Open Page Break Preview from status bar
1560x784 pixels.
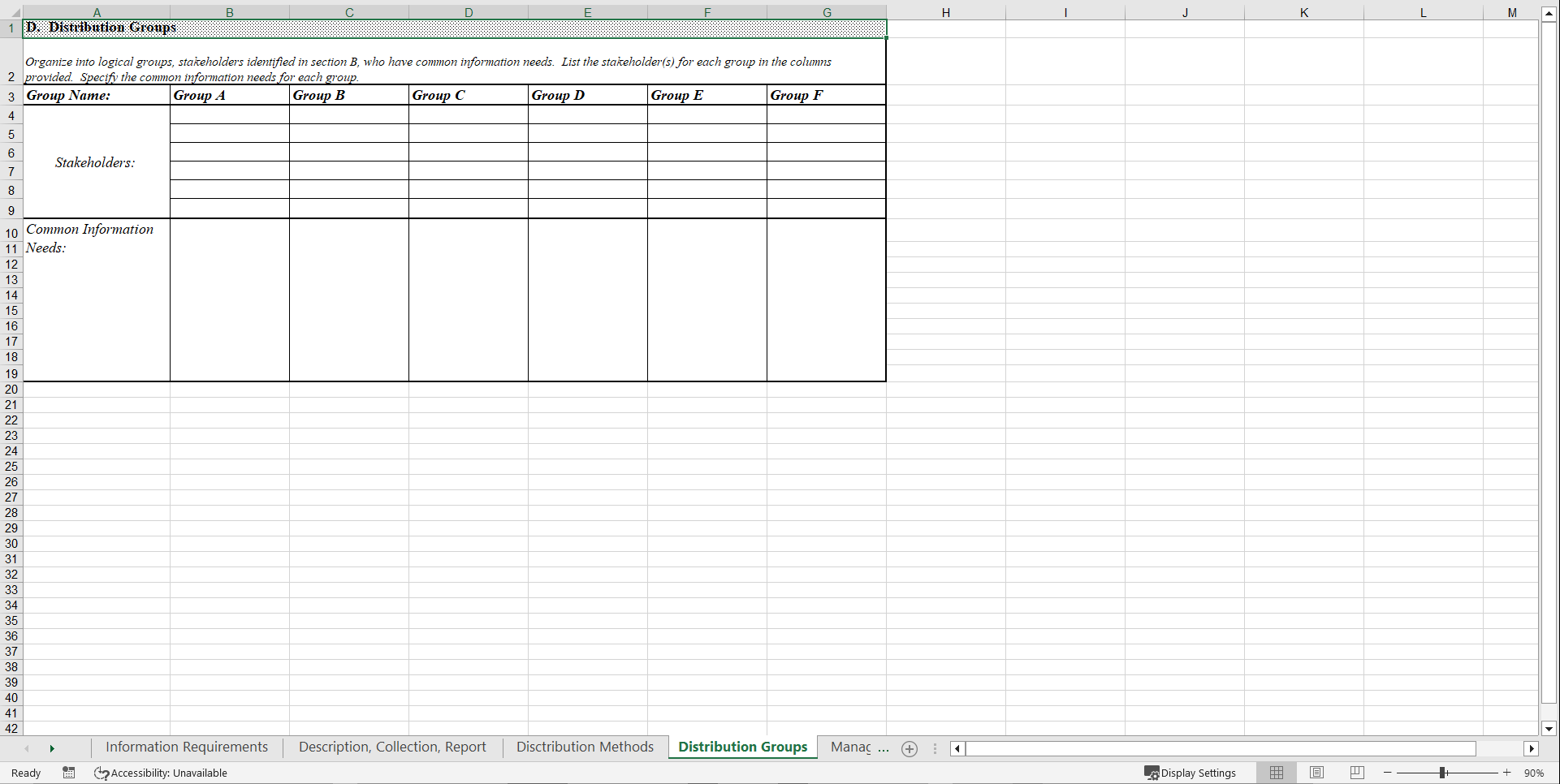(x=1356, y=773)
